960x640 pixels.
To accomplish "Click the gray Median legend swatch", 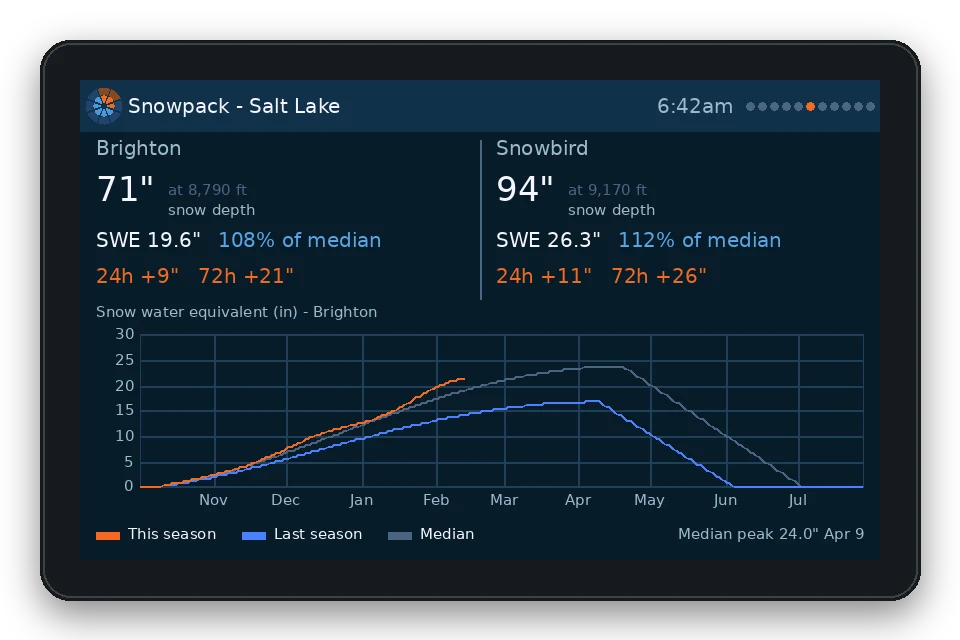I will click(400, 535).
